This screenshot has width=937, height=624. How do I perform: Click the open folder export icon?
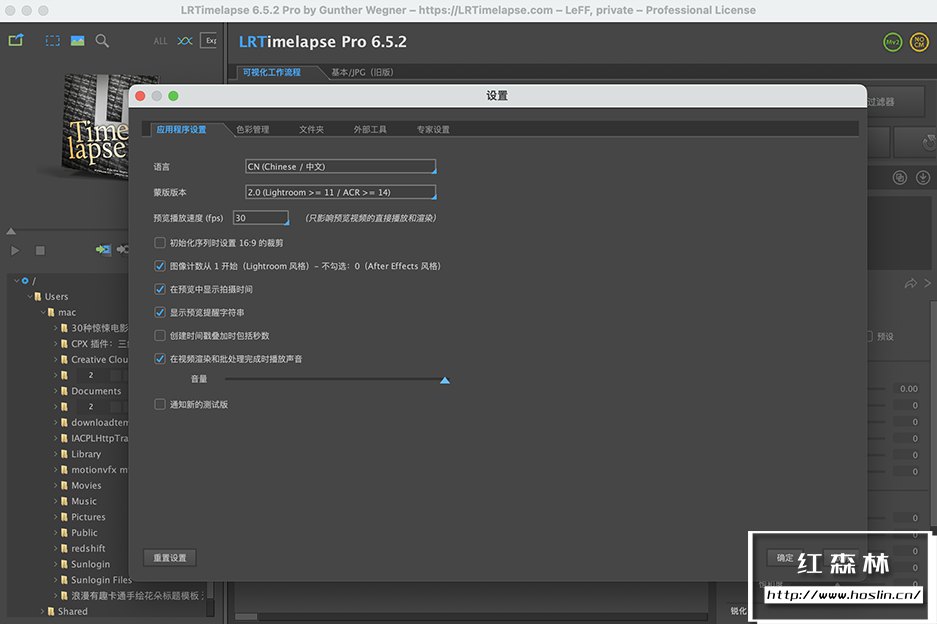pyautogui.click(x=16, y=40)
